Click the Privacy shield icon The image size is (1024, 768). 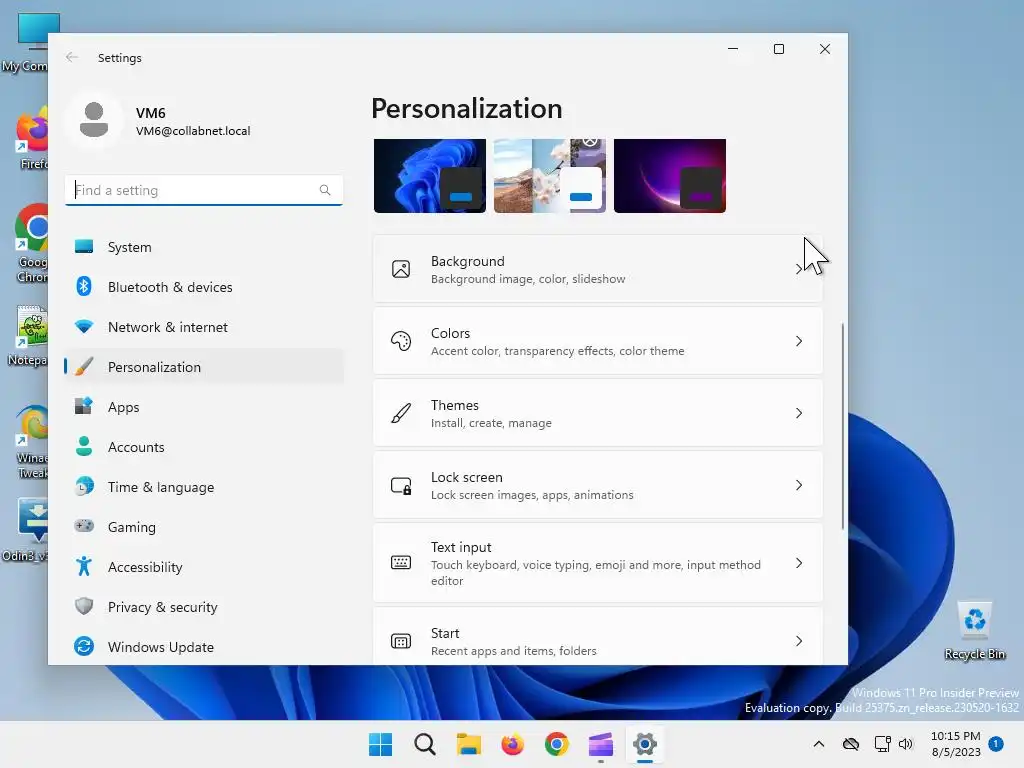pos(84,606)
